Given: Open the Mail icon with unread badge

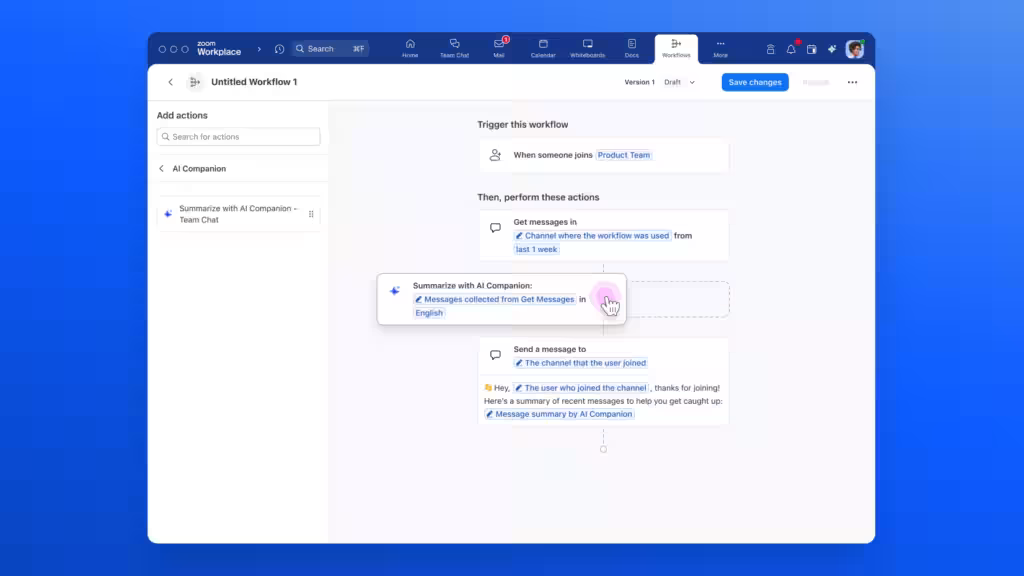Looking at the screenshot, I should pos(499,47).
